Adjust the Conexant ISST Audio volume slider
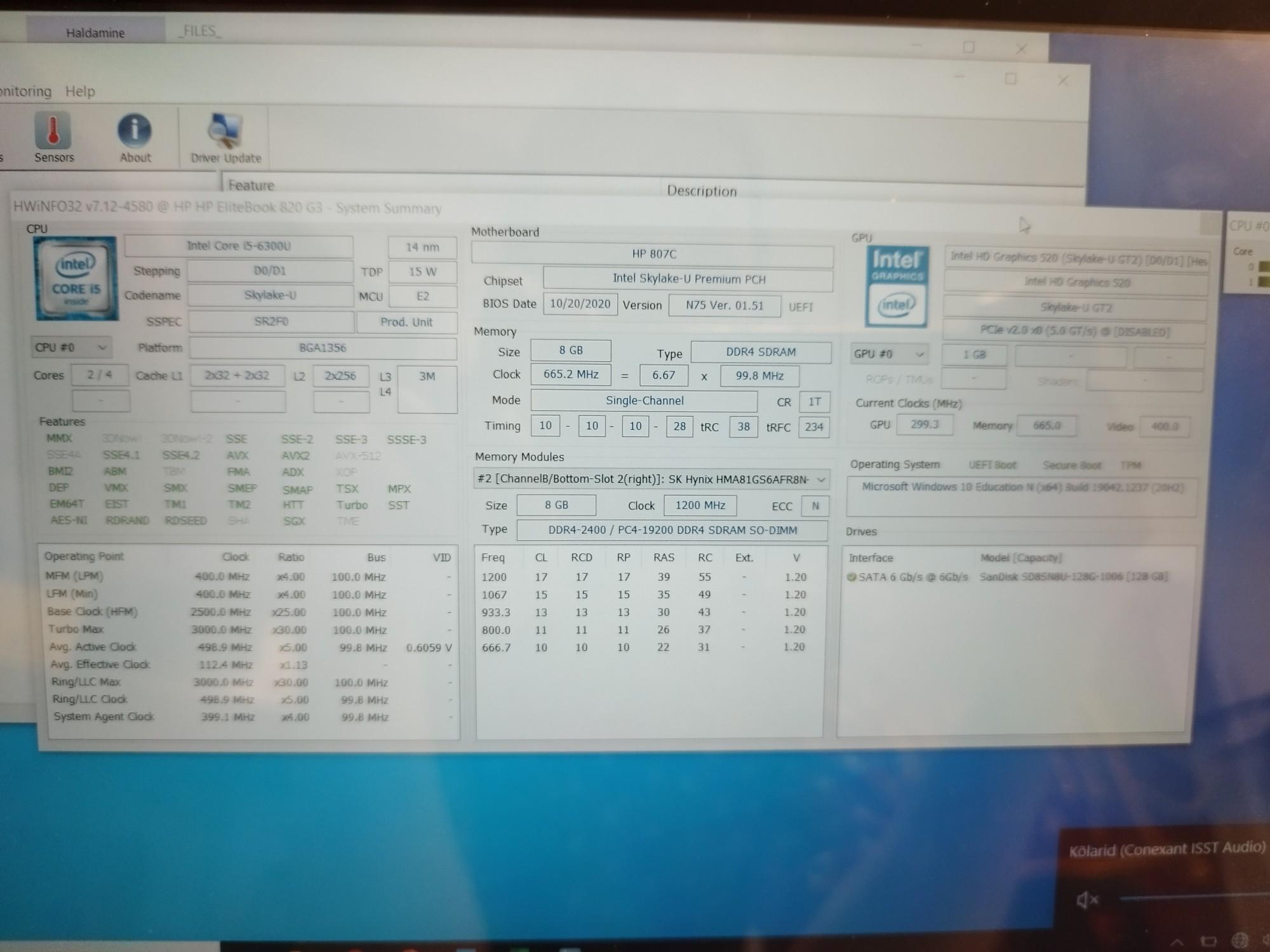The image size is (1270, 952). 1194,897
